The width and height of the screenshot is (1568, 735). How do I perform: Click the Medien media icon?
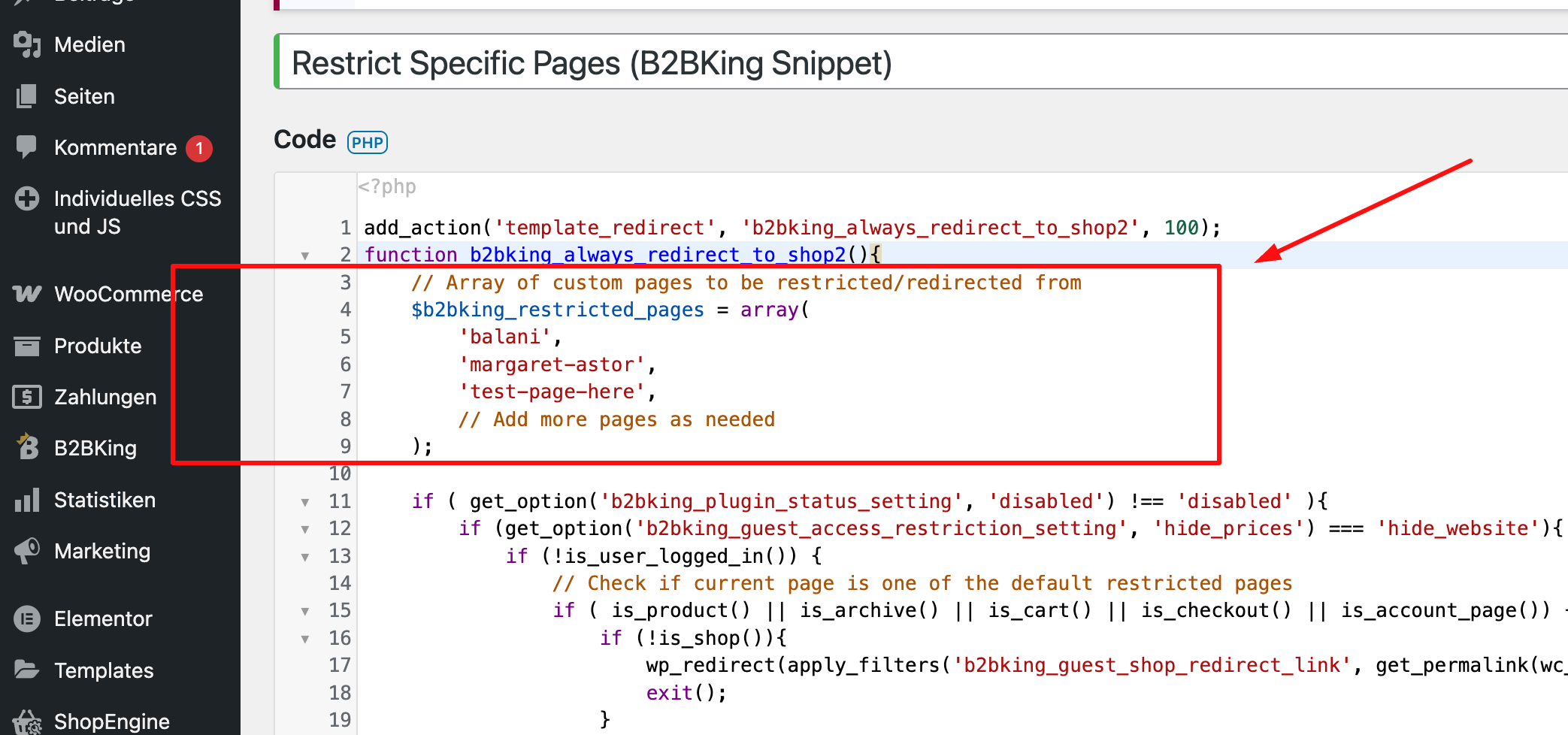(x=27, y=45)
